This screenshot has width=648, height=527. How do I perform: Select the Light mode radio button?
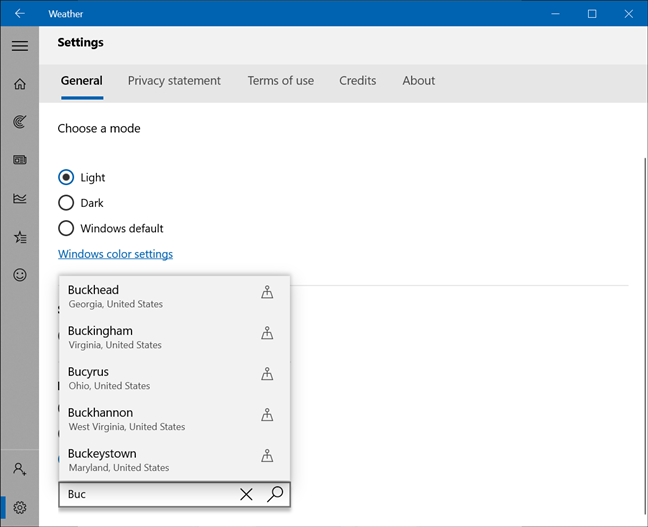[66, 177]
